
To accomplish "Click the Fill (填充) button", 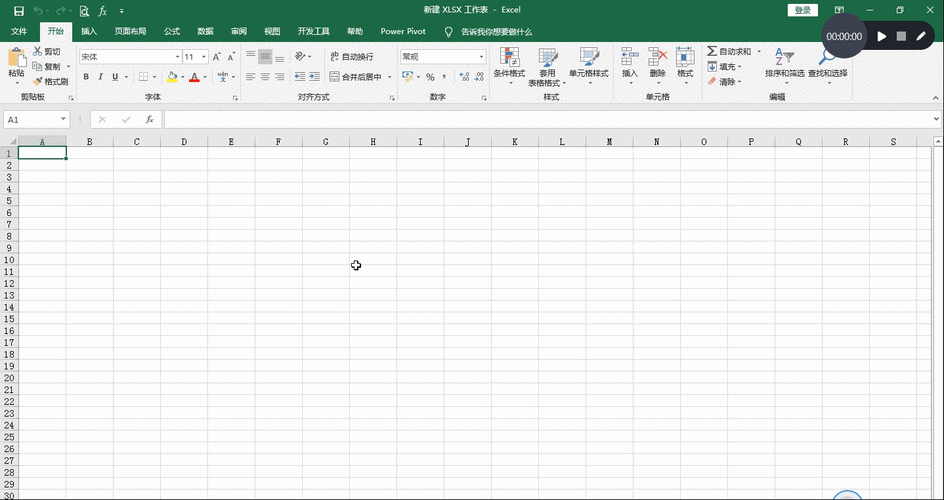I will click(725, 67).
